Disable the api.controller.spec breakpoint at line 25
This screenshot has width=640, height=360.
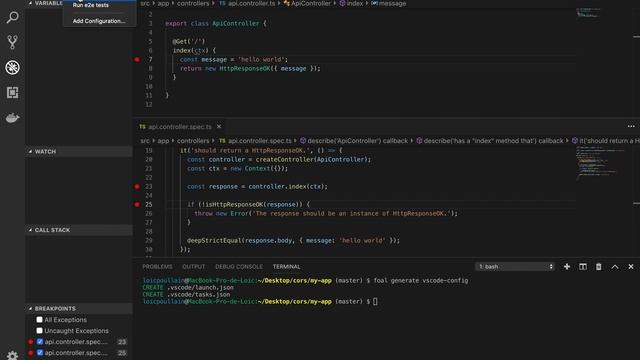pos(40,353)
